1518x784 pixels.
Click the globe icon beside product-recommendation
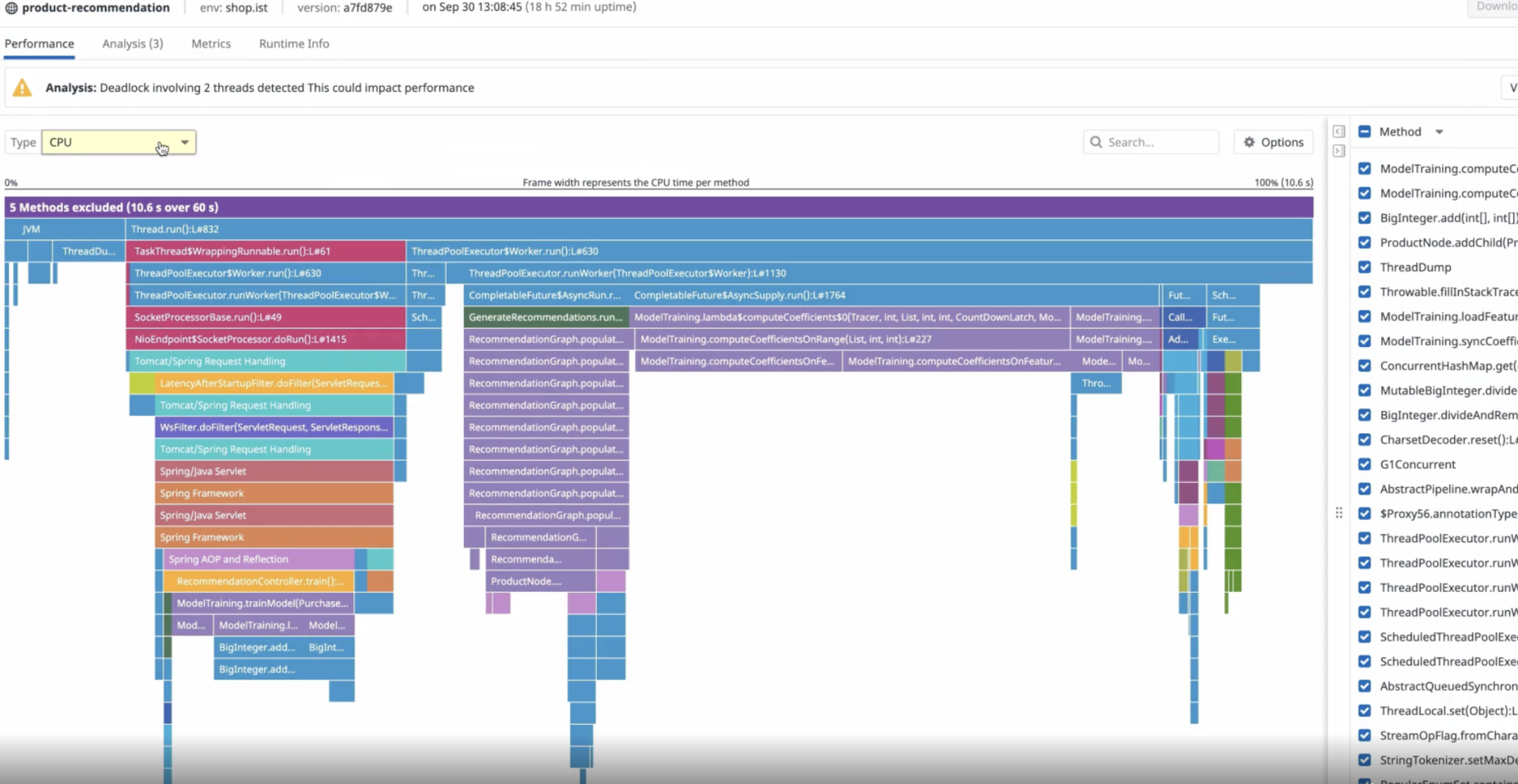pos(11,8)
